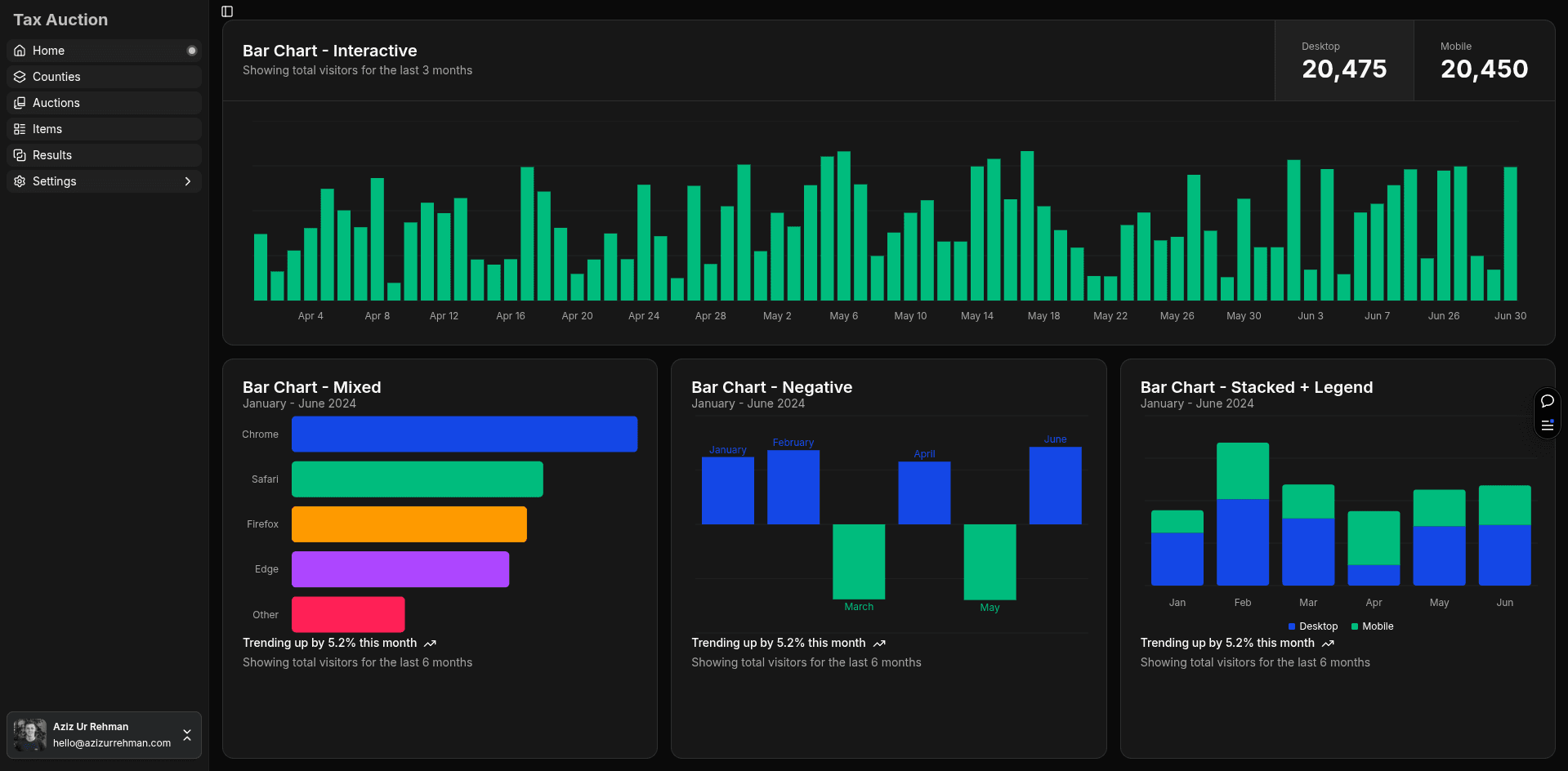Screen dimensions: 1568x771
Task: Navigate to the Results page
Action: tap(52, 155)
